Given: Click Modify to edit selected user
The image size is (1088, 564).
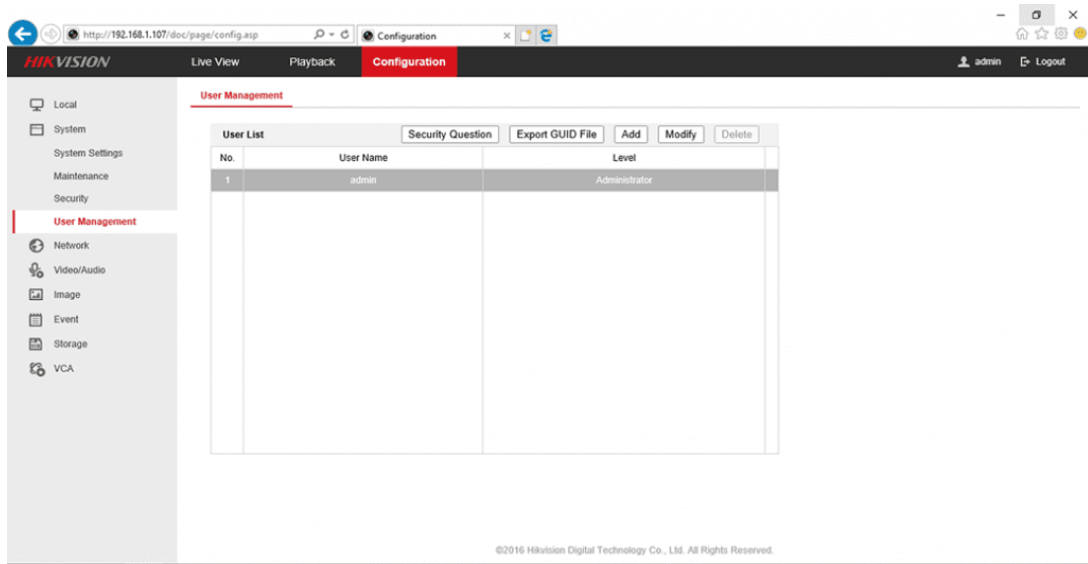Looking at the screenshot, I should [x=680, y=135].
